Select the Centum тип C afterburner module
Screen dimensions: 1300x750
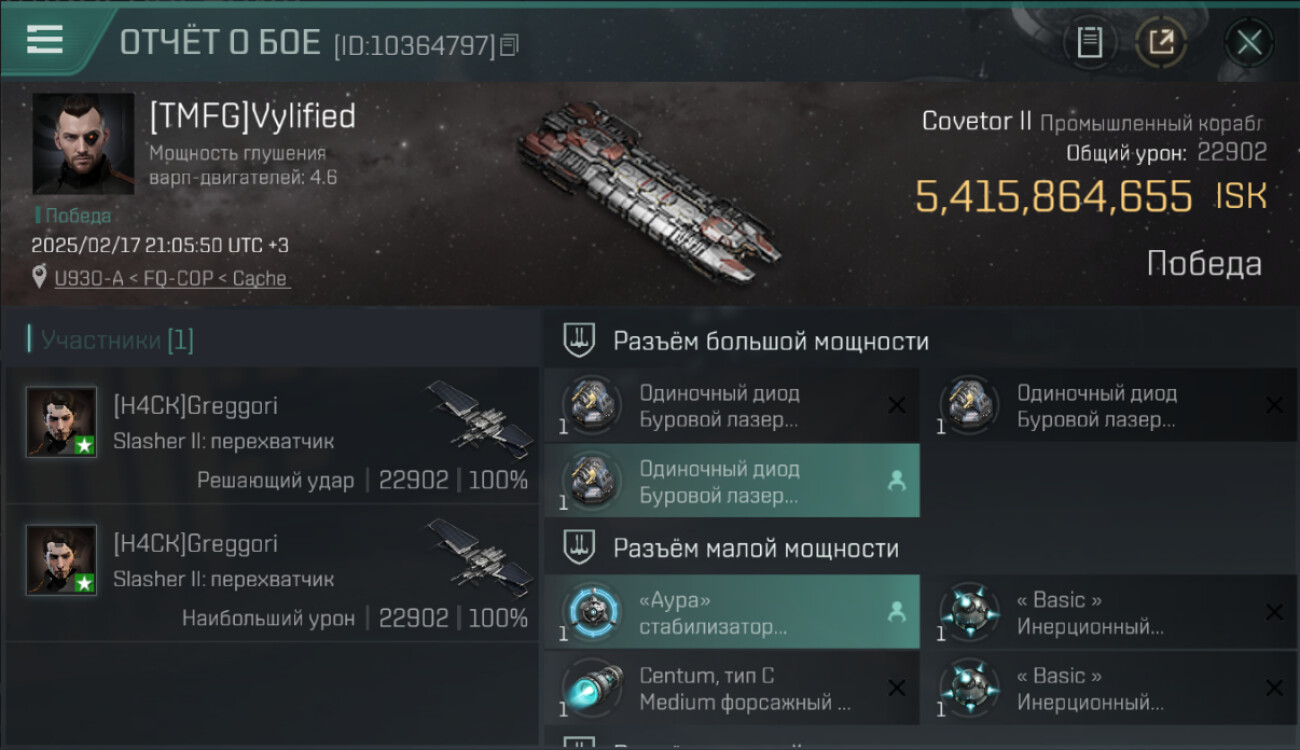coord(732,688)
